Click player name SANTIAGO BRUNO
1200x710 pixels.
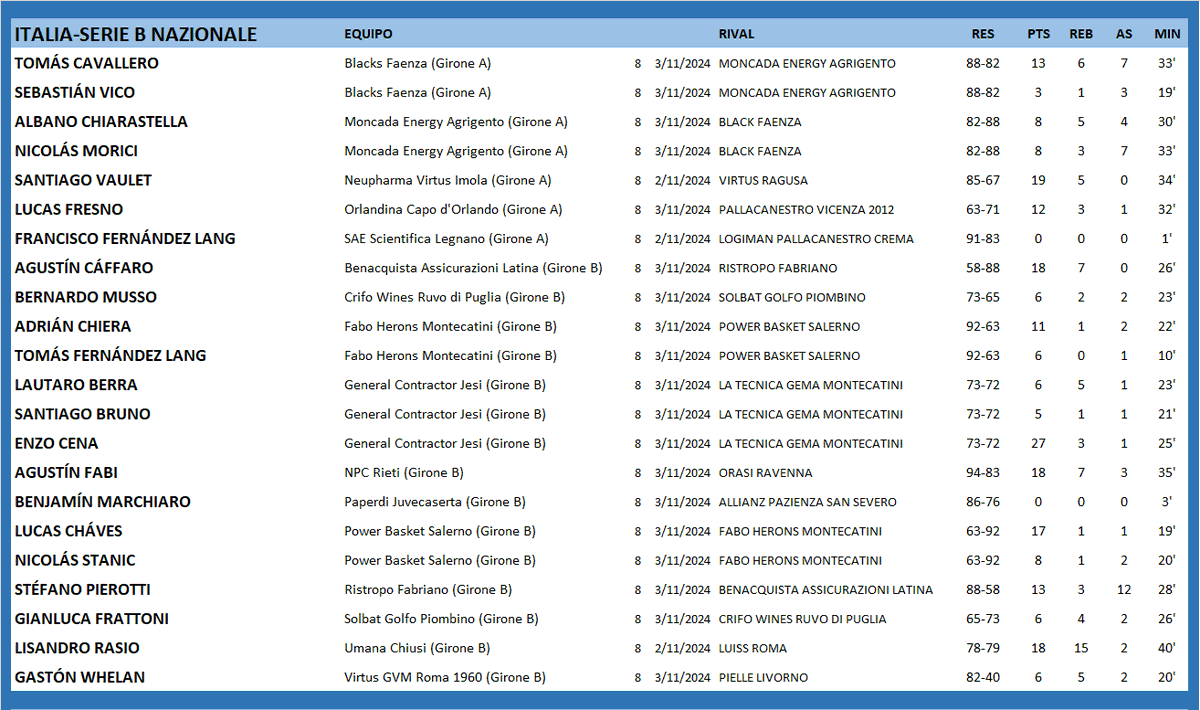[x=83, y=414]
